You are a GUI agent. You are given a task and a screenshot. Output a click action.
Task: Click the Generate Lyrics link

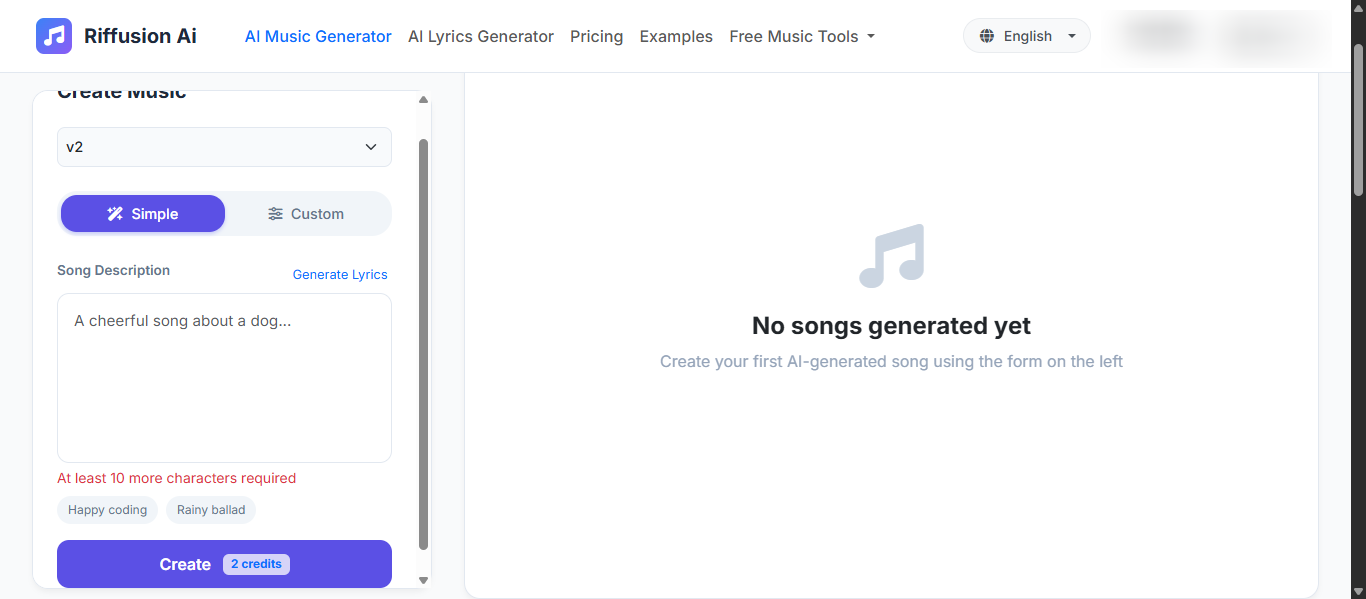340,274
